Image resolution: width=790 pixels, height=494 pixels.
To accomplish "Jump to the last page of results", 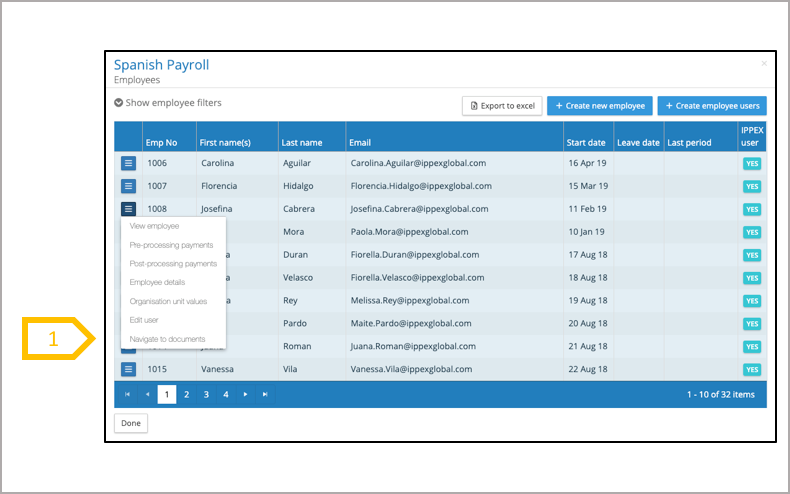I will [265, 395].
